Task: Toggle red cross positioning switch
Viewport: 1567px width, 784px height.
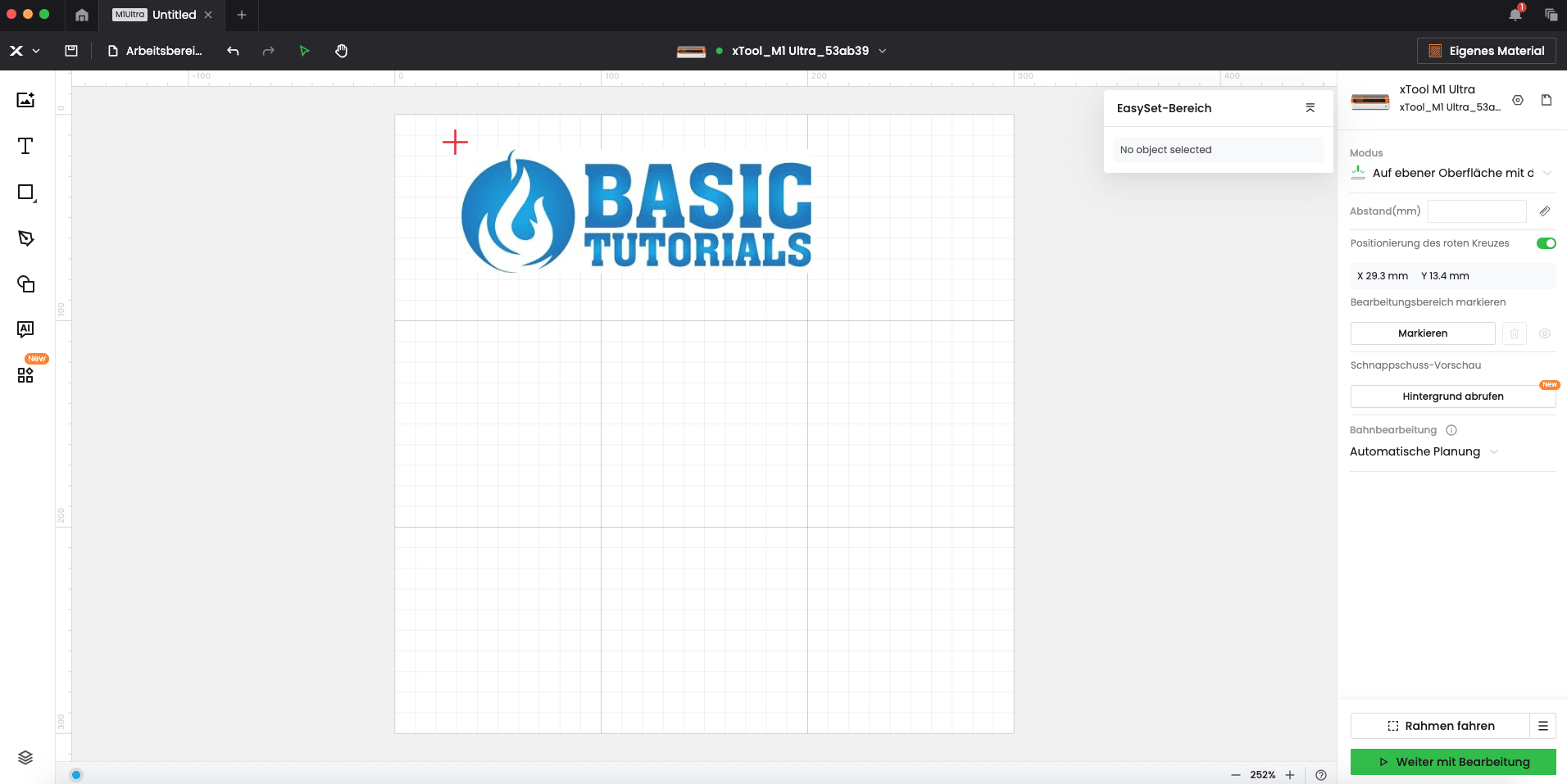Action: tap(1546, 243)
